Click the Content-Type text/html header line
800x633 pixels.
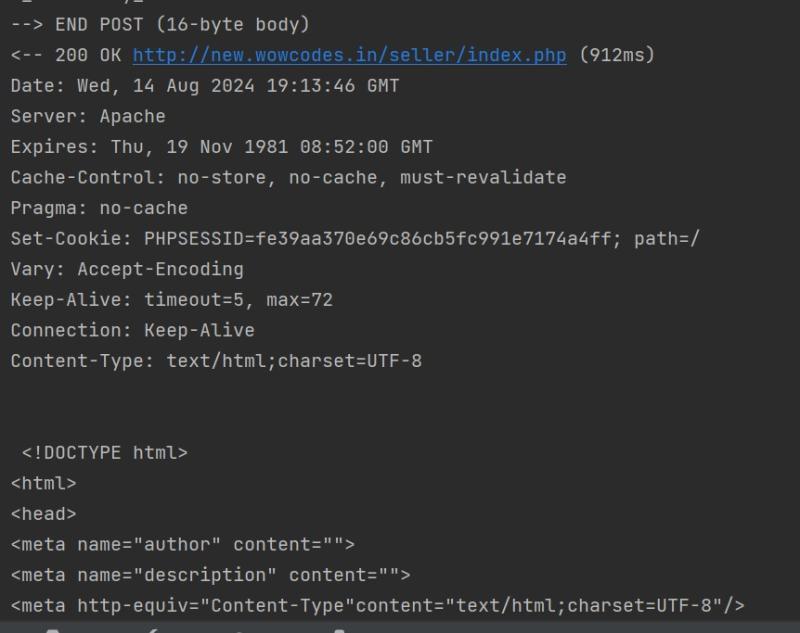tap(216, 361)
